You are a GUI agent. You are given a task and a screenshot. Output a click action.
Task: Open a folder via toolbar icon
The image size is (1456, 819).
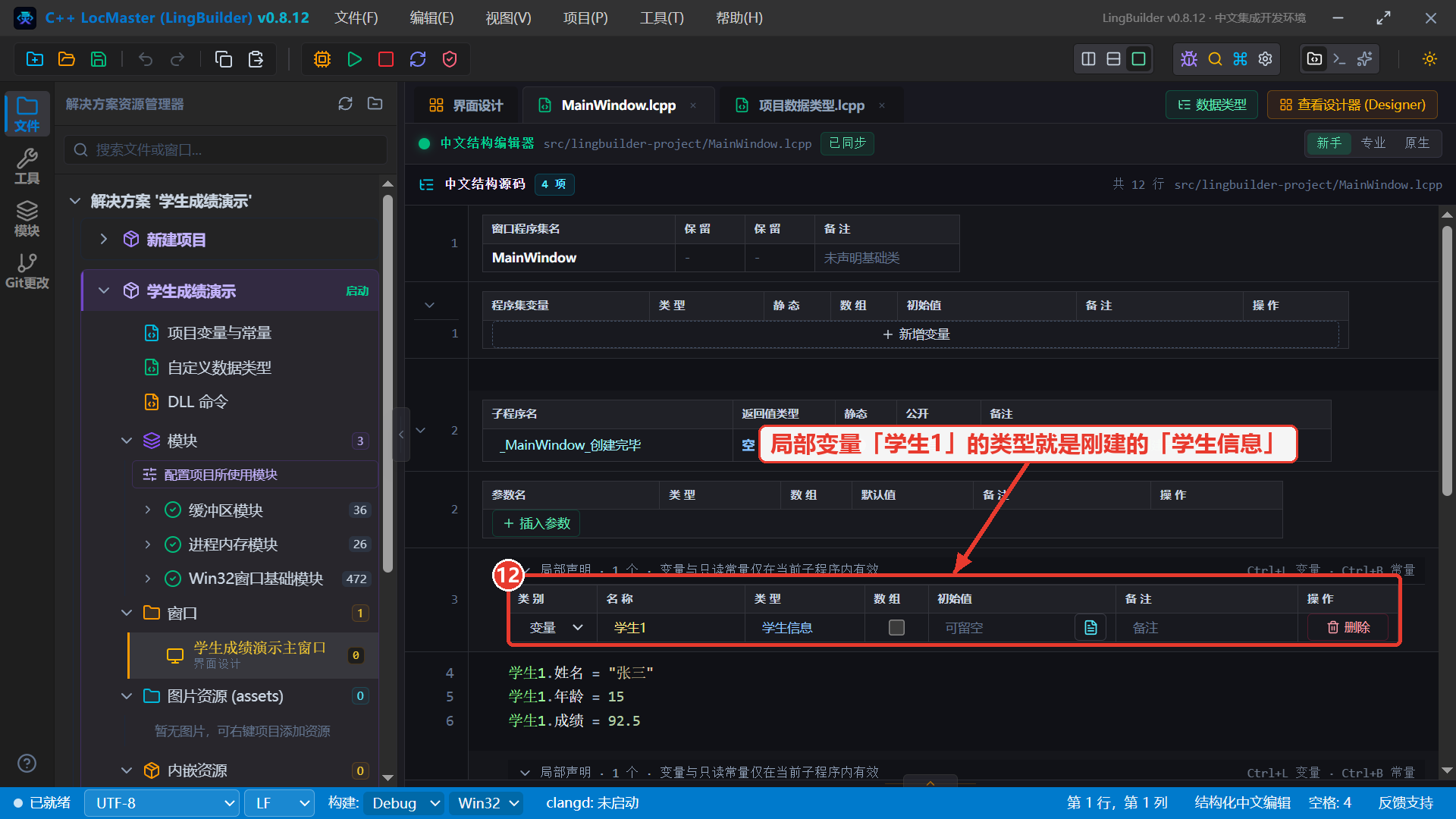coord(67,59)
